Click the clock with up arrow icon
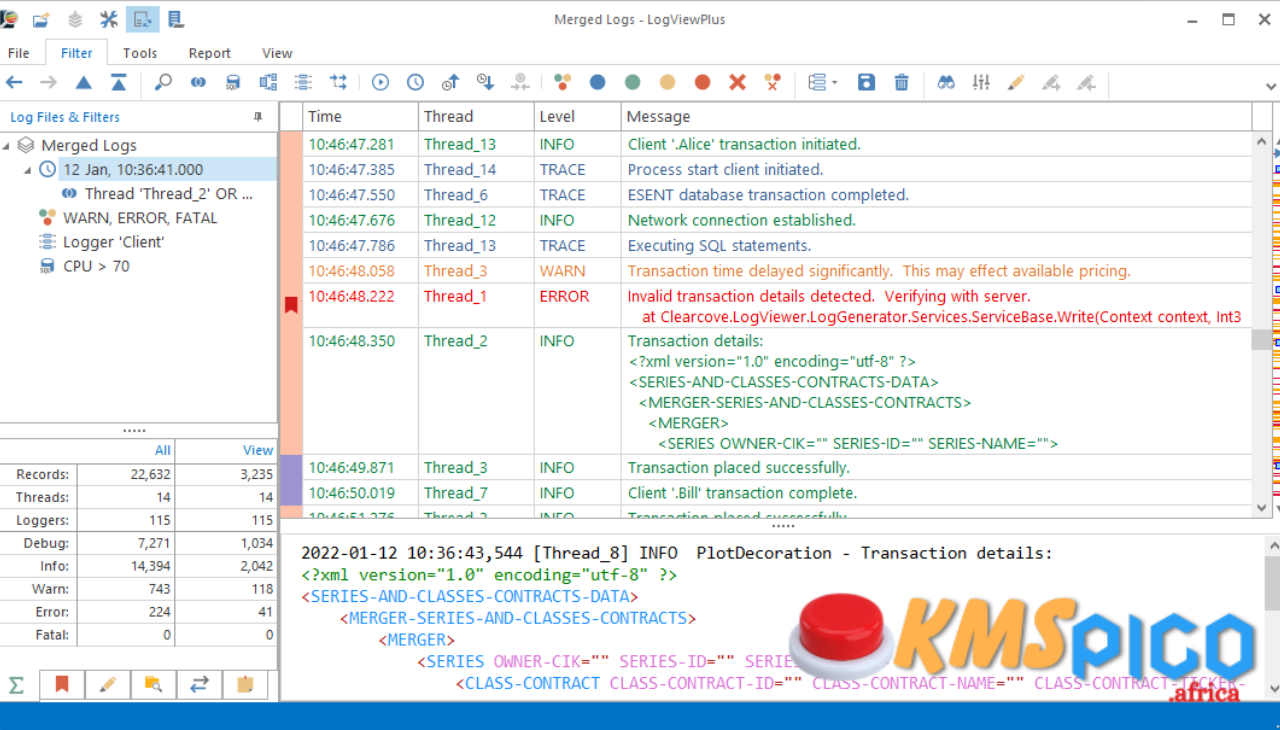Image resolution: width=1280 pixels, height=730 pixels. pyautogui.click(x=450, y=82)
